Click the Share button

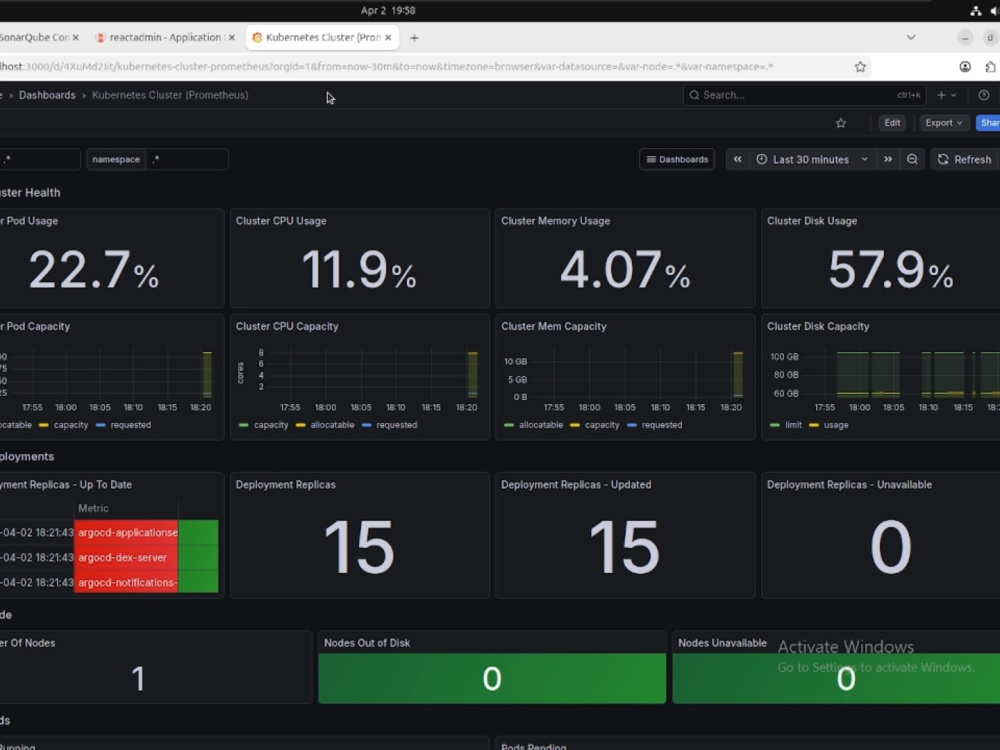[989, 123]
